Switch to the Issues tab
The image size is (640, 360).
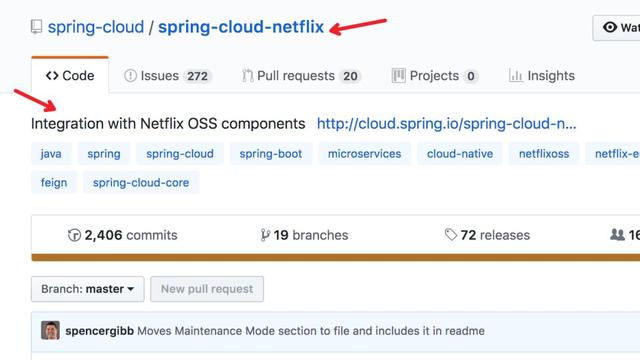167,76
